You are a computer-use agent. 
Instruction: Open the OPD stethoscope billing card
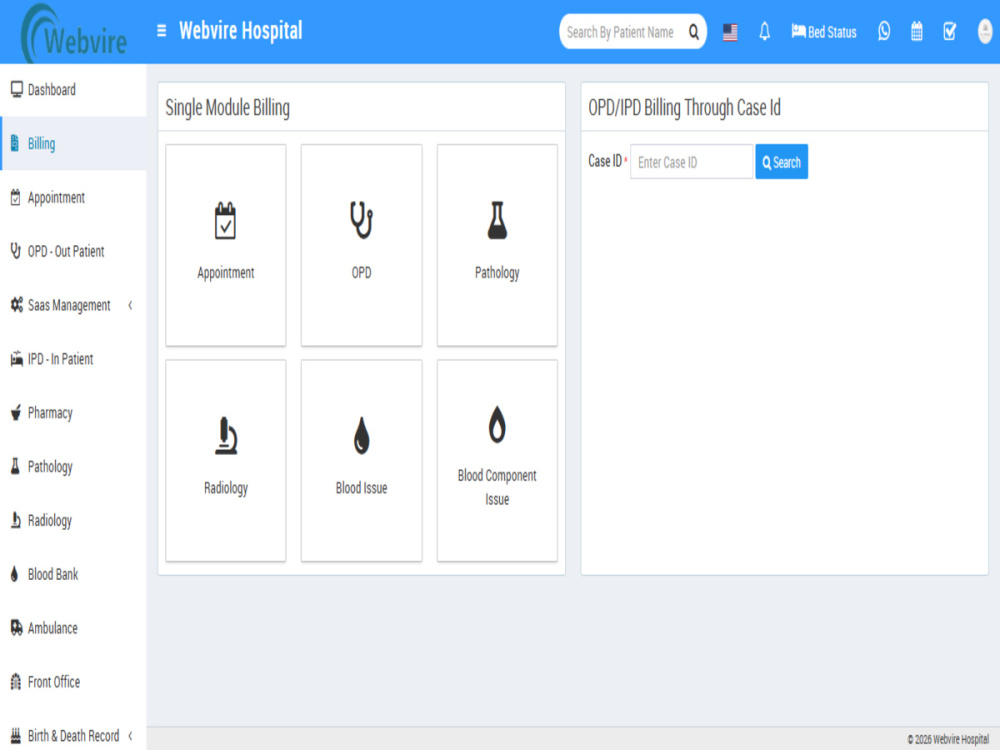[362, 246]
